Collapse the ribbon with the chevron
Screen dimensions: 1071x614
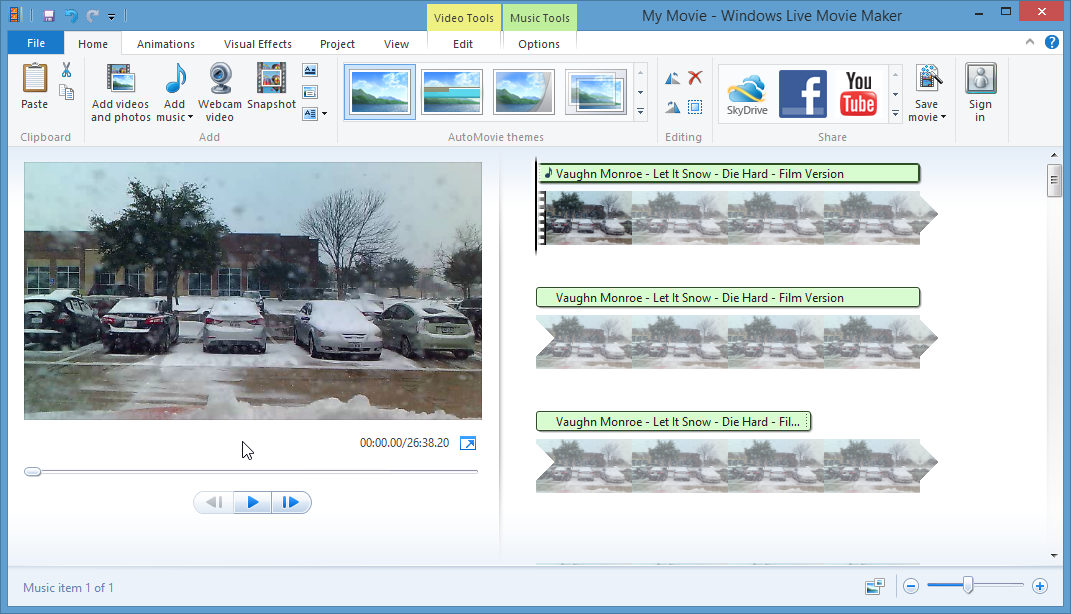pyautogui.click(x=1030, y=43)
